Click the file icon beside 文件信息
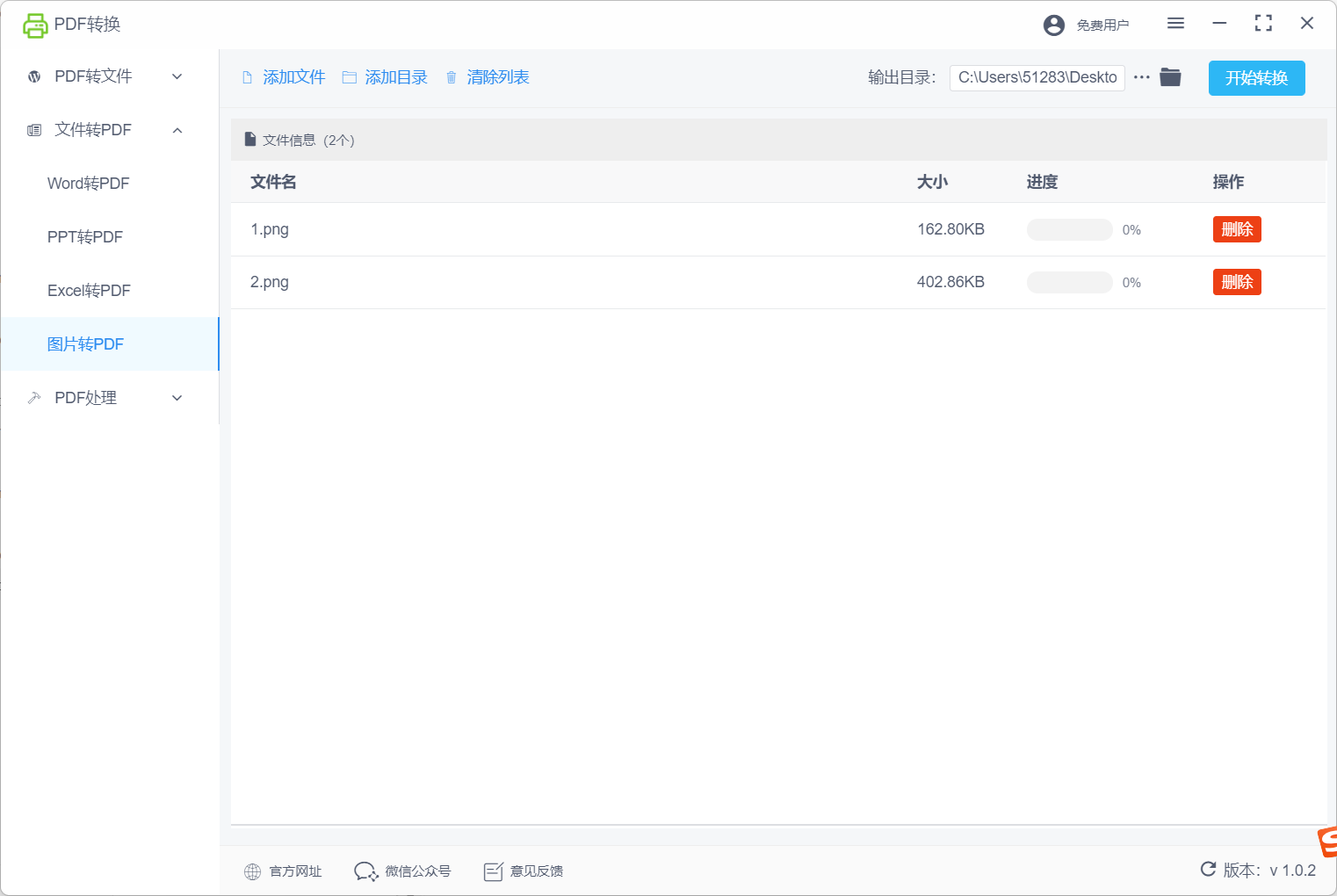This screenshot has width=1337, height=896. [x=250, y=140]
